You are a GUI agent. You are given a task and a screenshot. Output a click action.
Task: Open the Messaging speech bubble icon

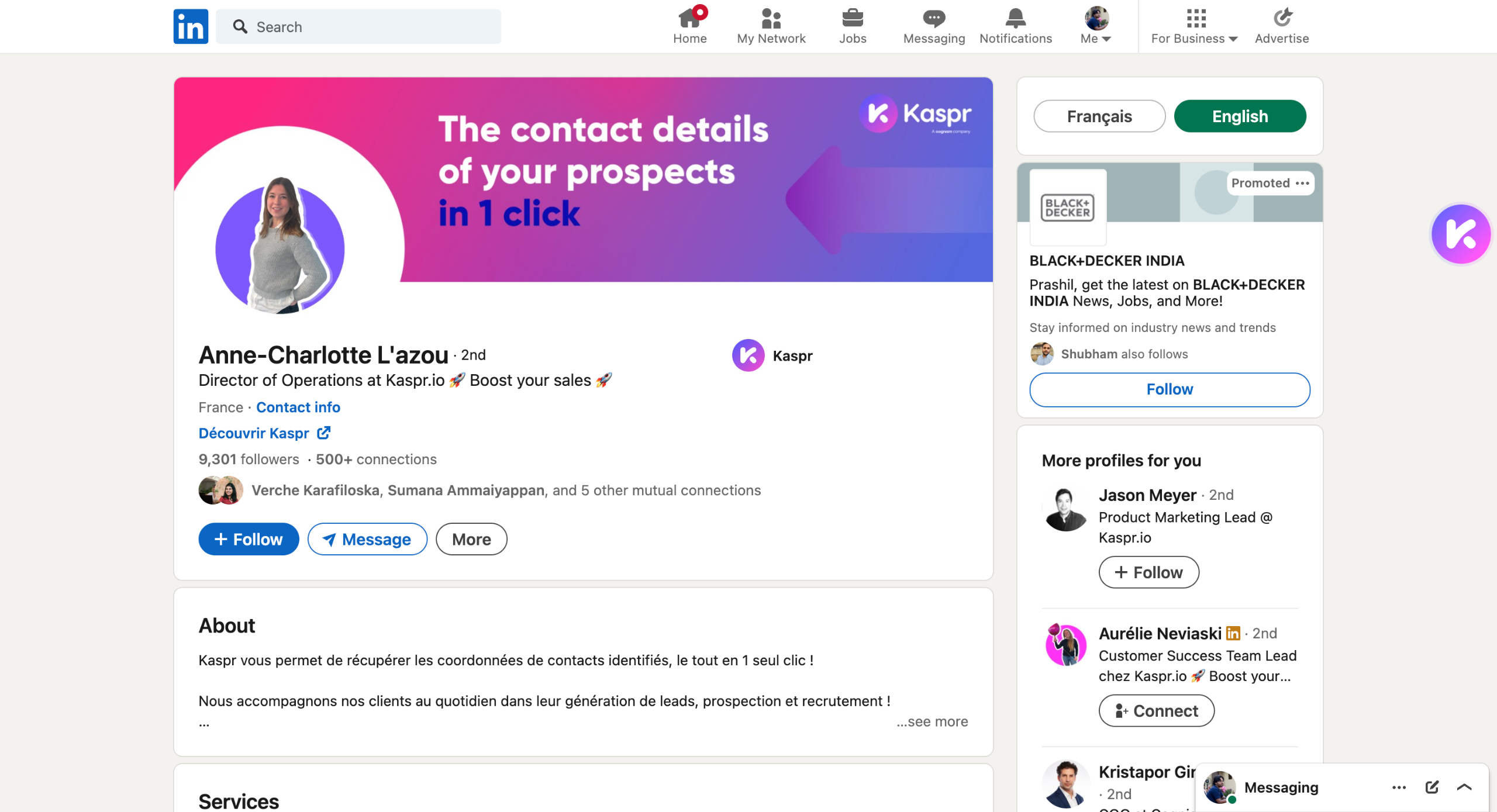tap(934, 19)
